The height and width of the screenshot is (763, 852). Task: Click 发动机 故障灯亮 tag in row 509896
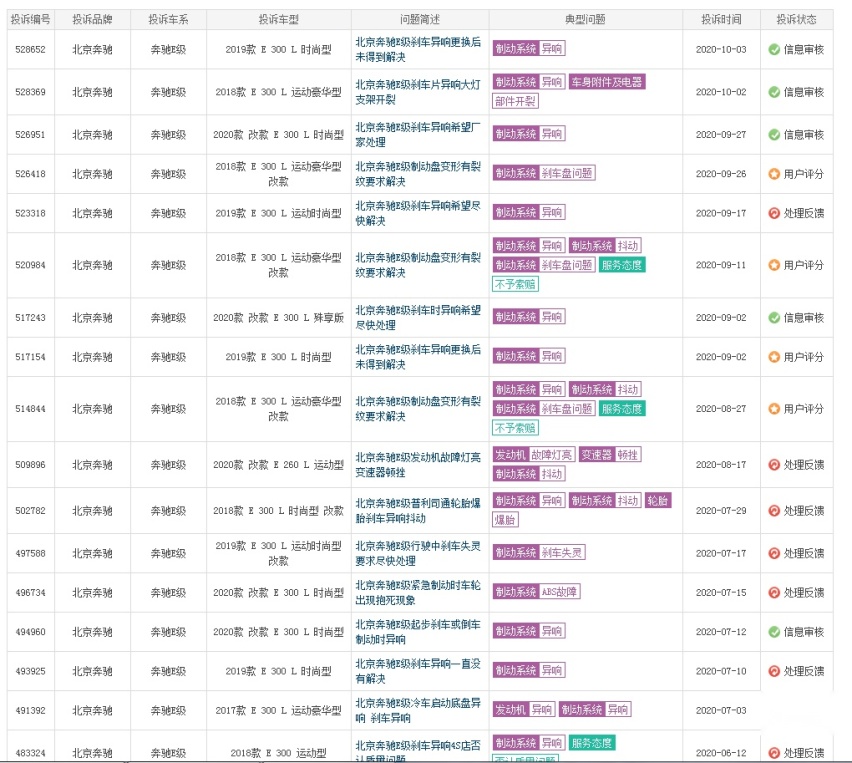tap(534, 455)
